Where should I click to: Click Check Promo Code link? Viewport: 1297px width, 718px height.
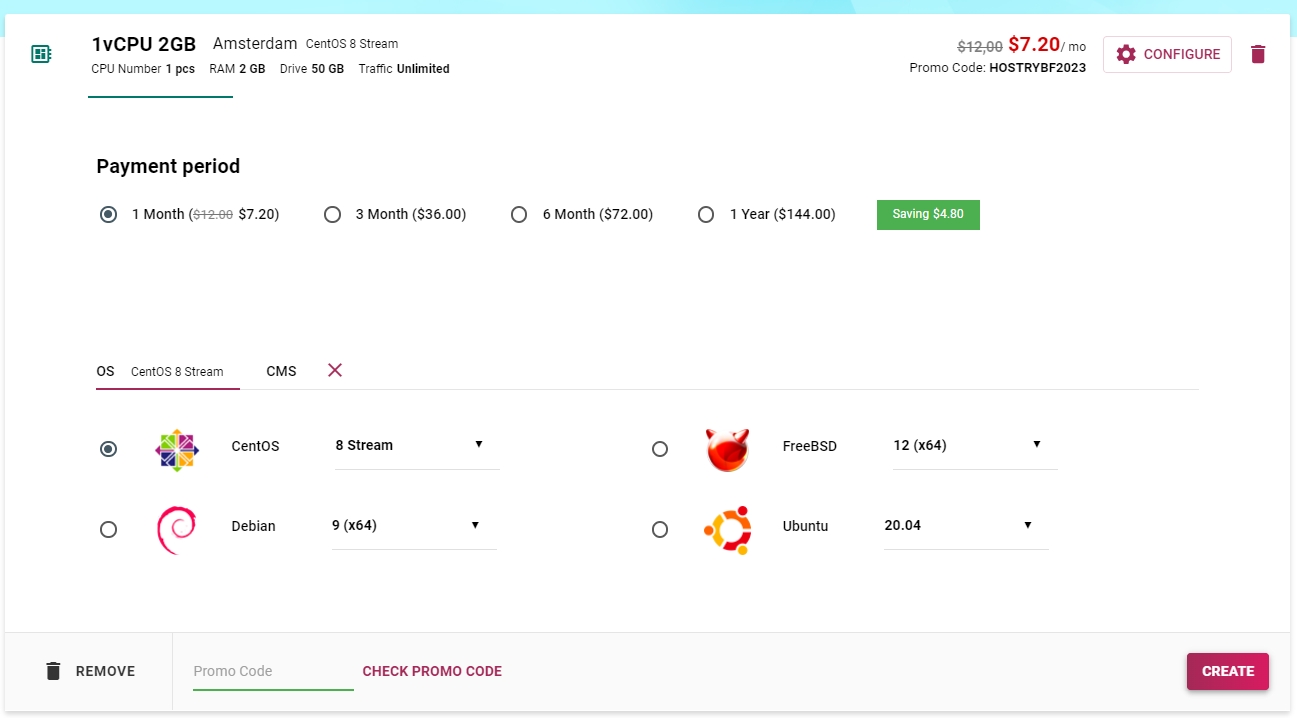[432, 671]
